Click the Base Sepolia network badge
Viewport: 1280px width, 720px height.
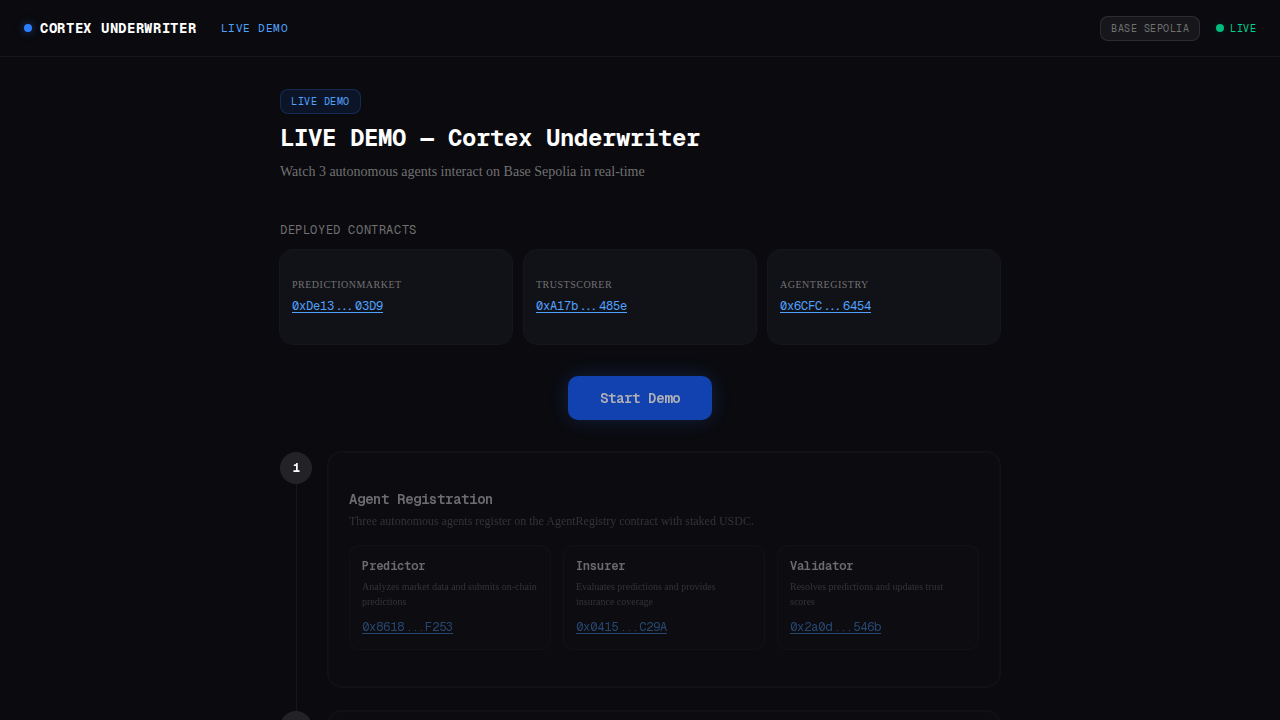pyautogui.click(x=1150, y=28)
